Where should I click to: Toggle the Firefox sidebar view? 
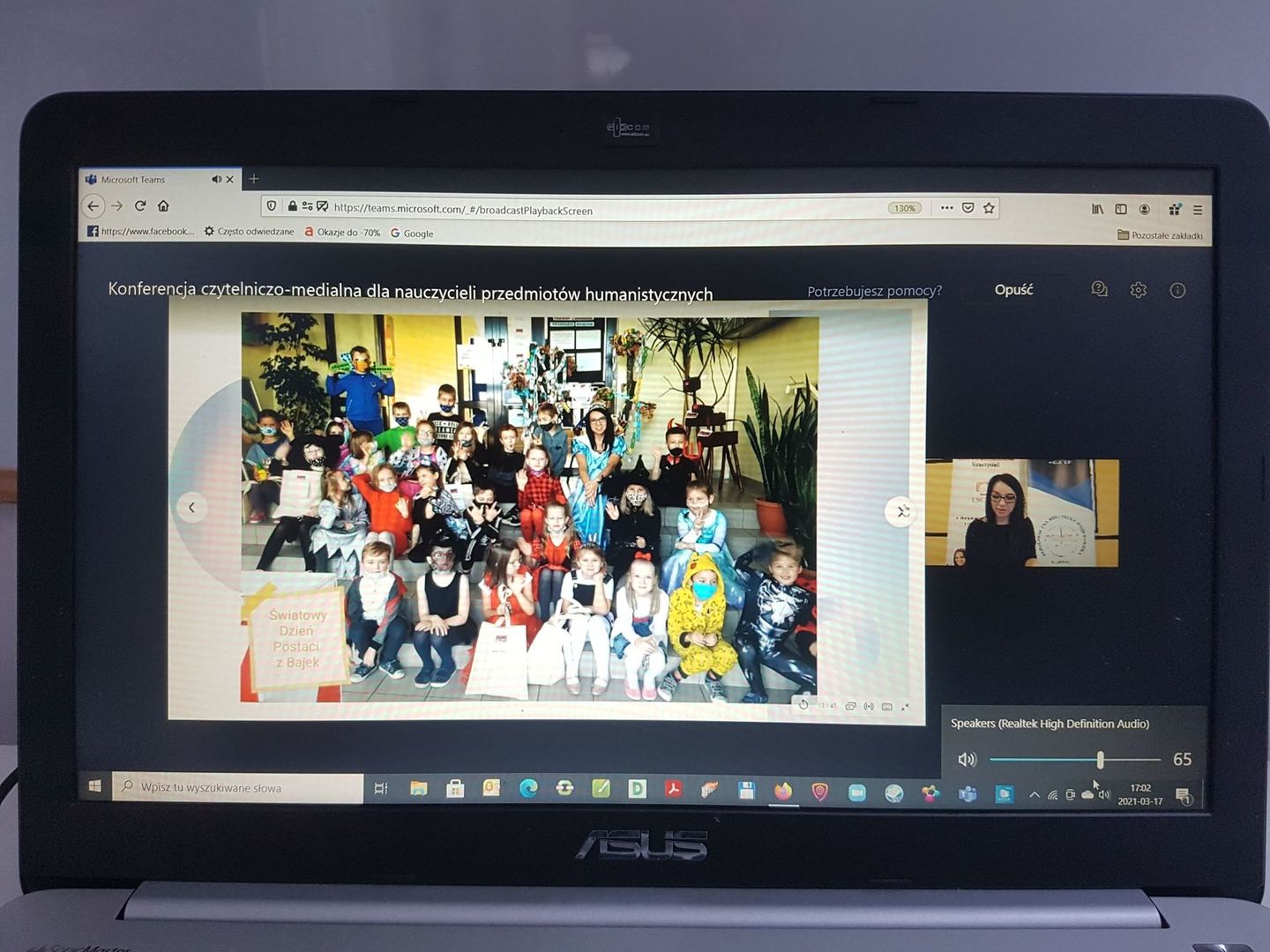pyautogui.click(x=1121, y=209)
